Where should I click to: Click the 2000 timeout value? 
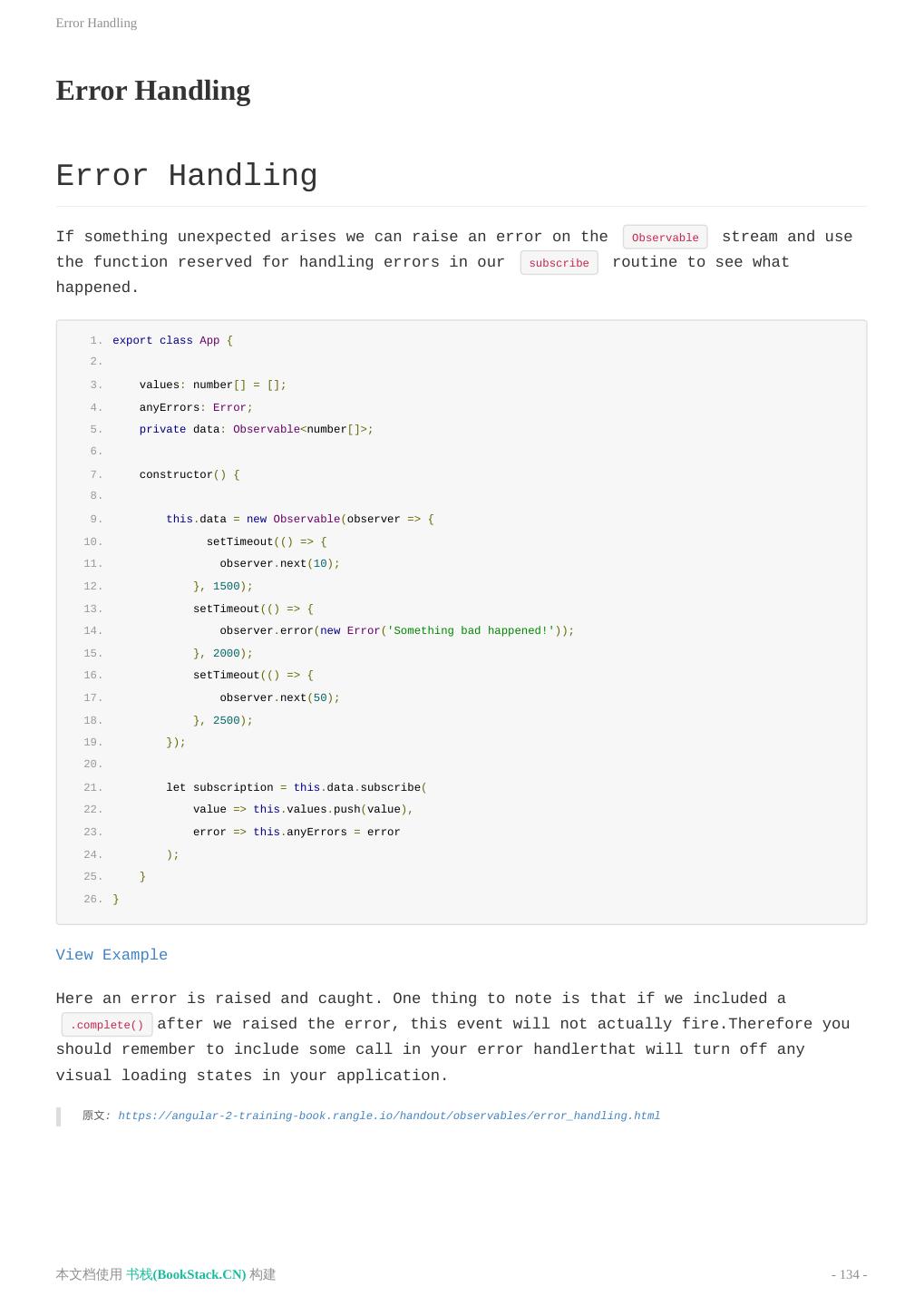pos(226,653)
